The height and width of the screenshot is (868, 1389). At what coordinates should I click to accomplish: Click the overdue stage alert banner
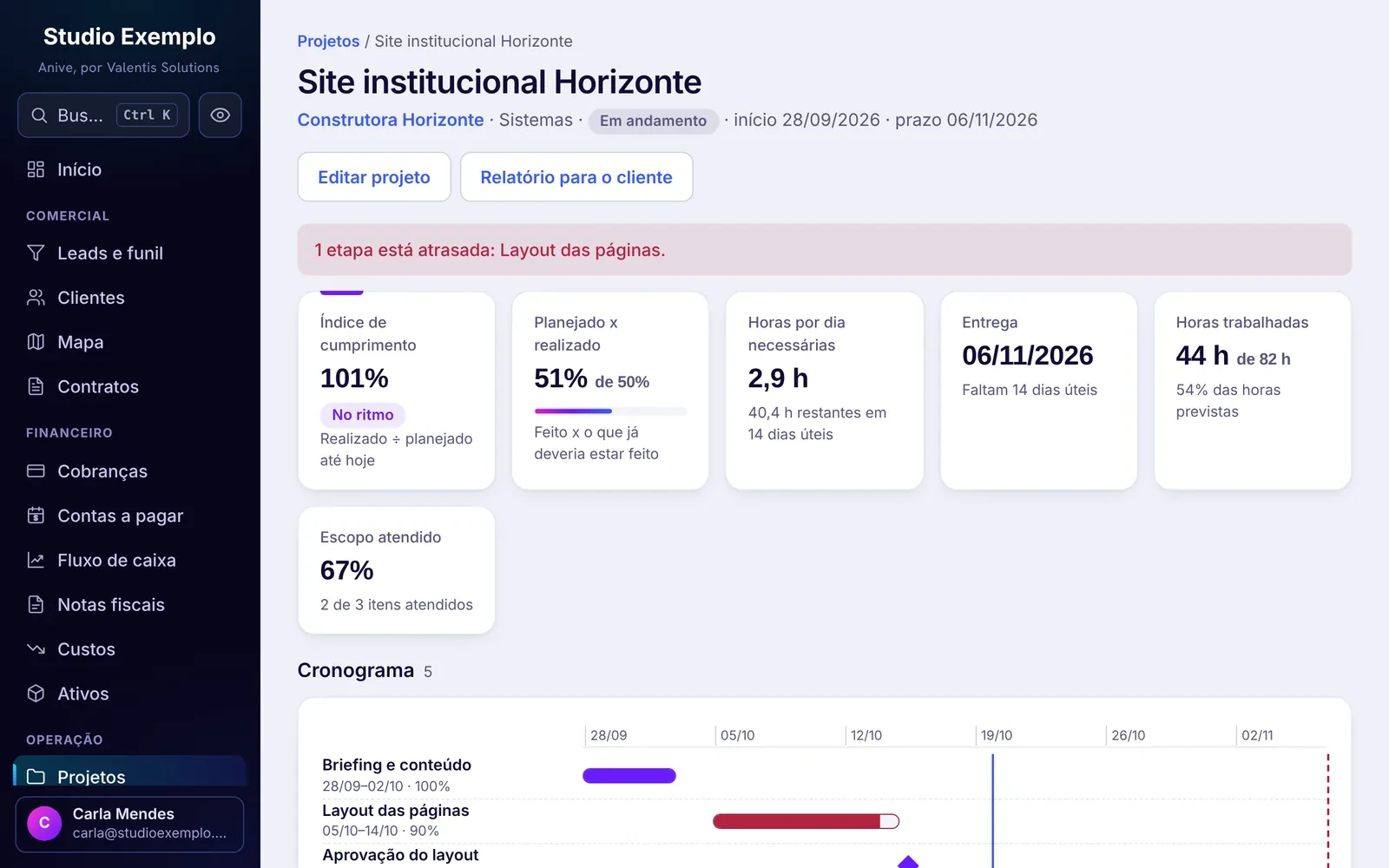825,250
